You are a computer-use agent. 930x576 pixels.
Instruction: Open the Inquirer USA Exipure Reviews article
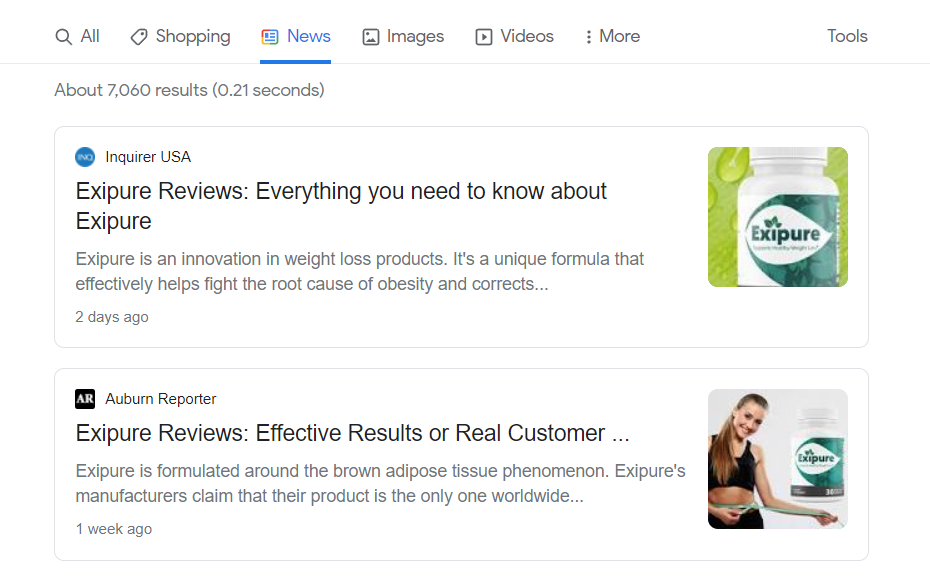[341, 190]
